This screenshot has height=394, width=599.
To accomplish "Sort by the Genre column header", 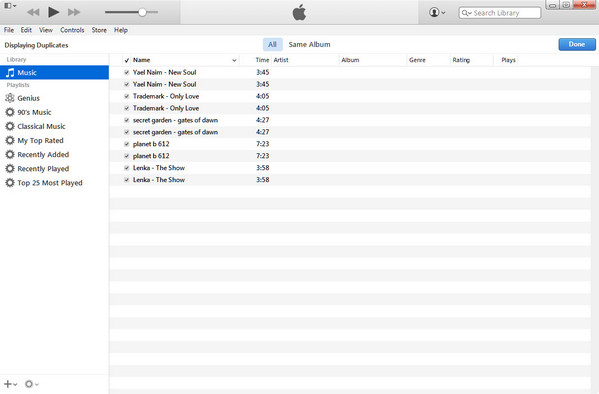I will coord(417,60).
